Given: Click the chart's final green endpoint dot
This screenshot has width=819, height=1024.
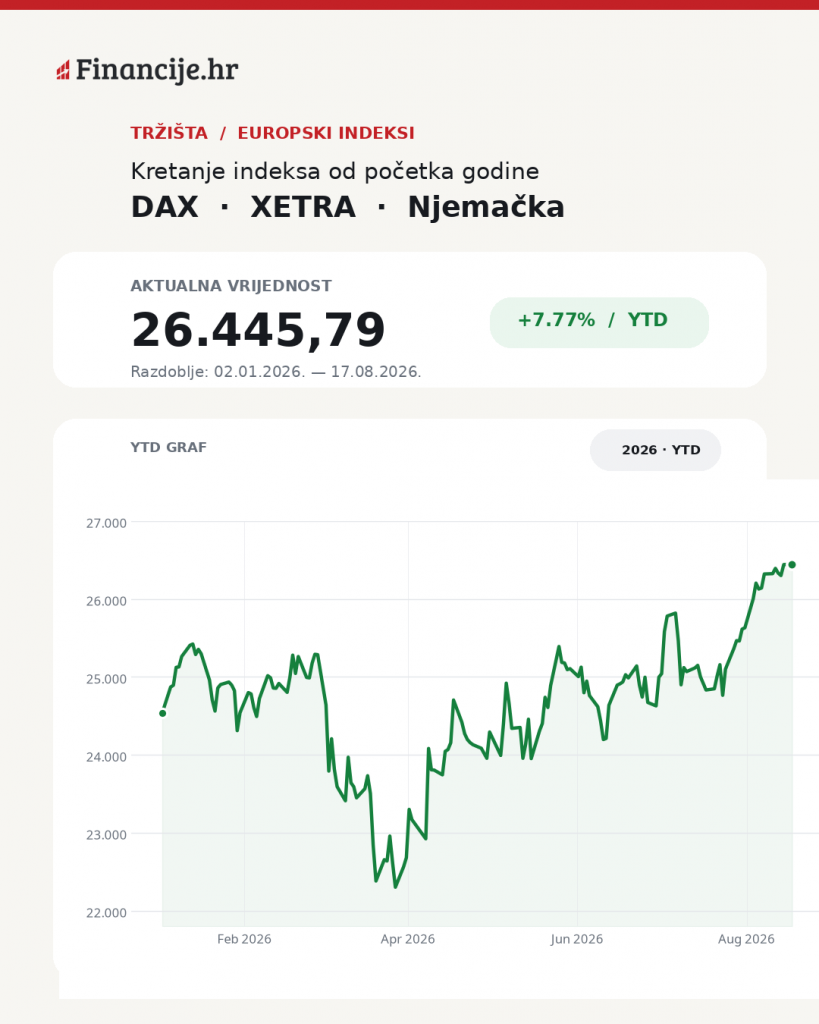Looking at the screenshot, I should click(x=792, y=565).
